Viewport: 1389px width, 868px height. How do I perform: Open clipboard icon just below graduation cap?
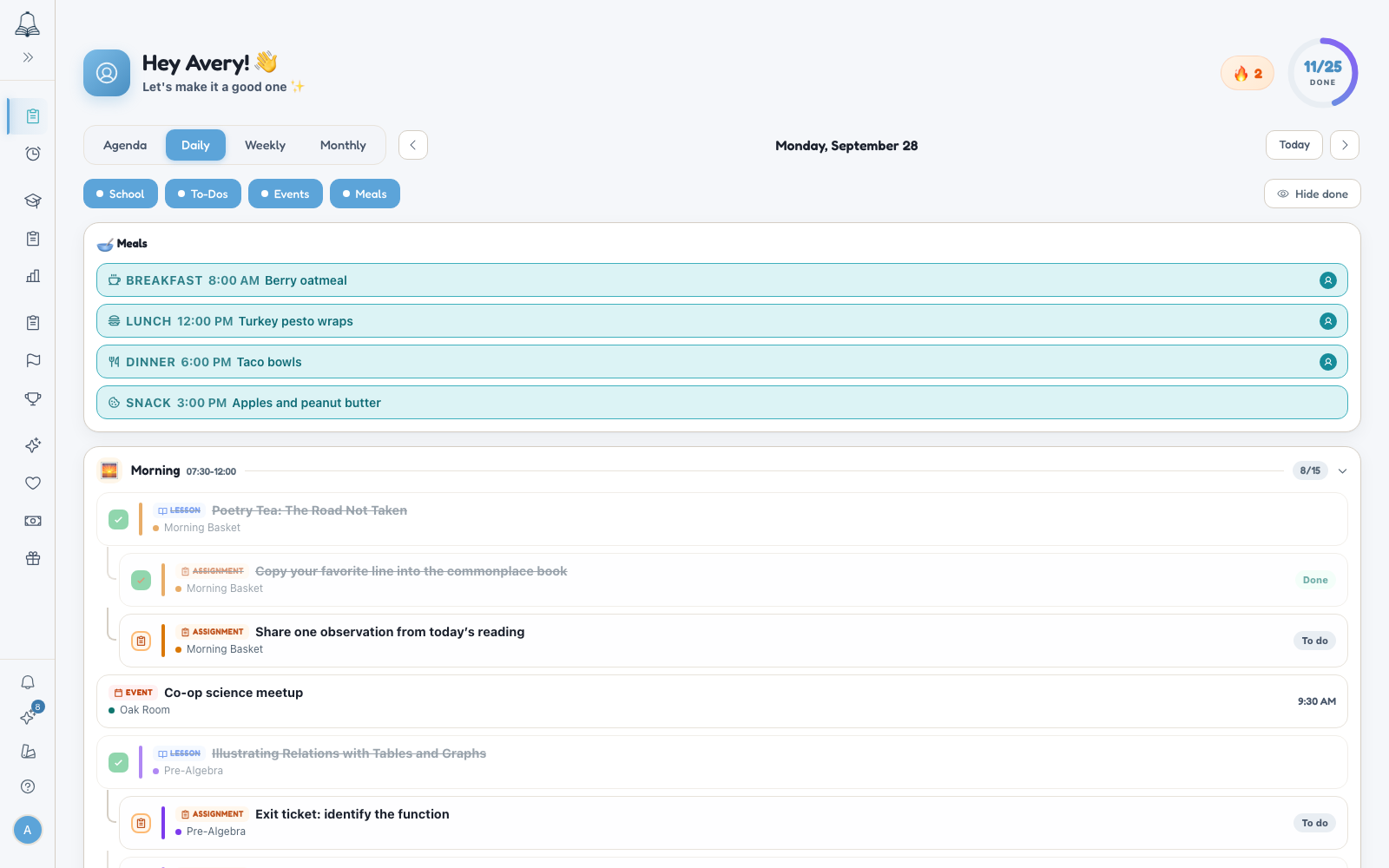click(x=33, y=239)
